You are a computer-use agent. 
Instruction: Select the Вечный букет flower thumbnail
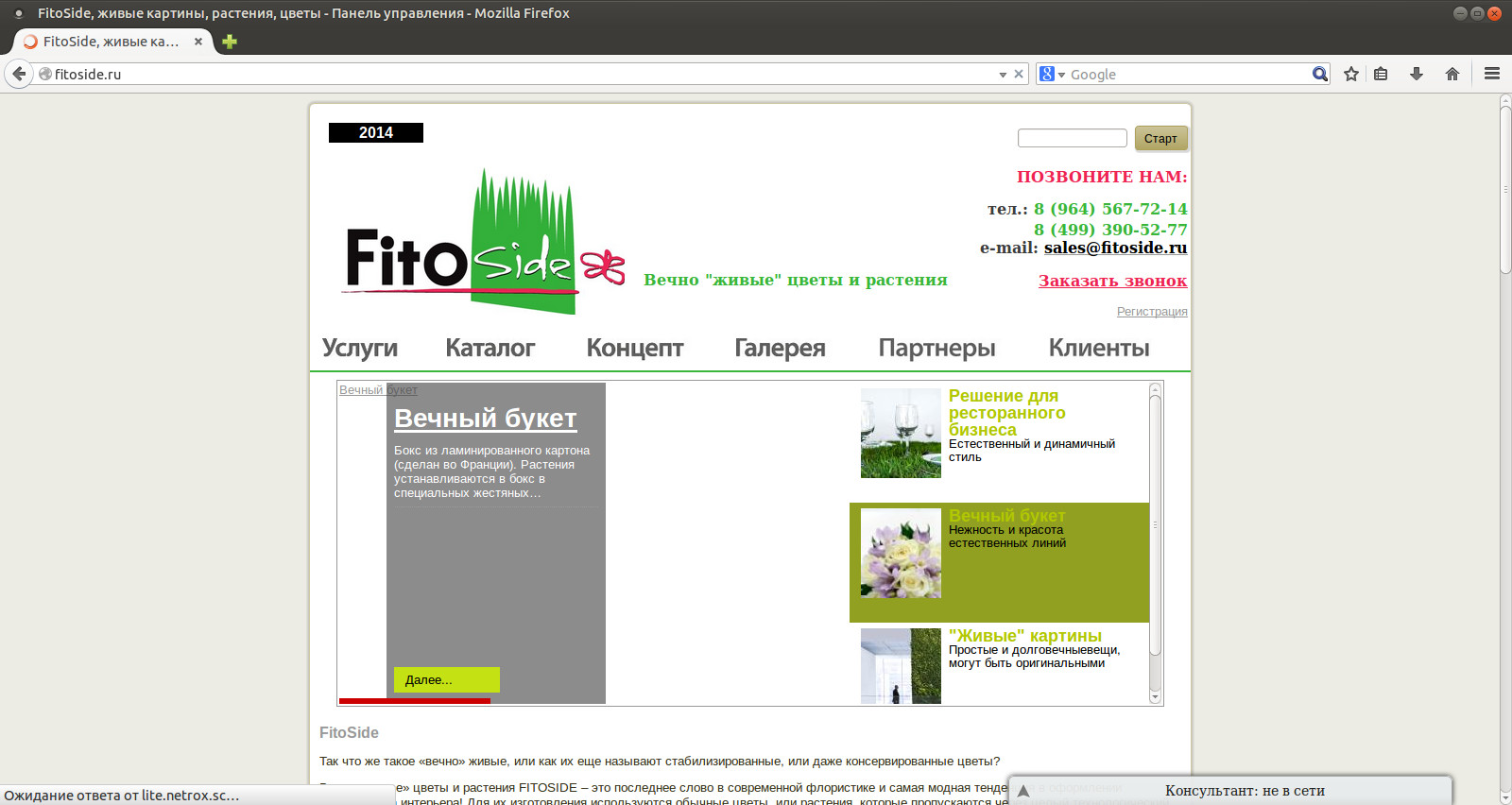[901, 554]
